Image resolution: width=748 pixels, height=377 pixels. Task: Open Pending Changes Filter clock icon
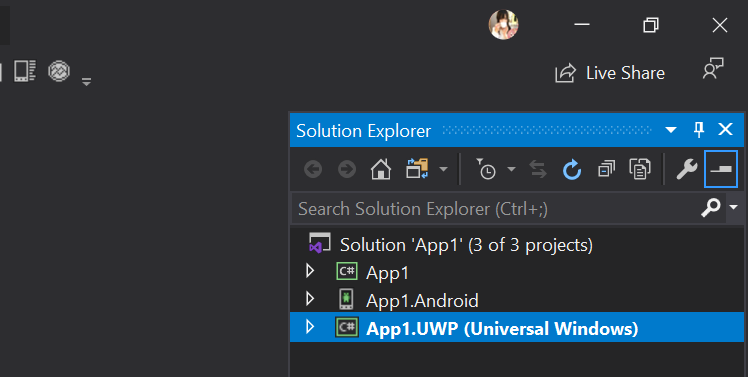click(486, 169)
